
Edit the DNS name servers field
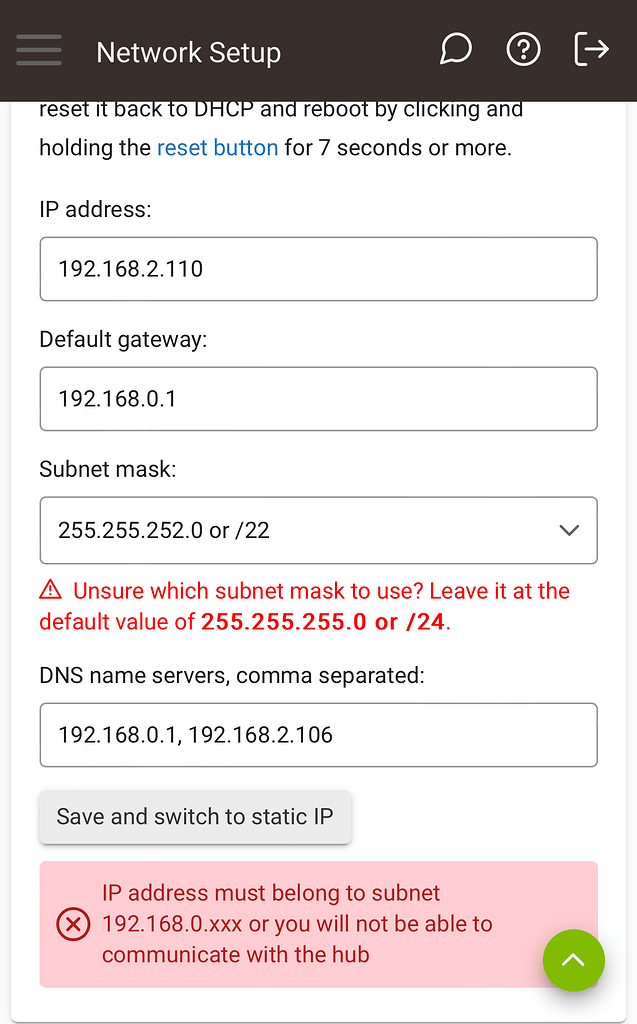pyautogui.click(x=318, y=735)
